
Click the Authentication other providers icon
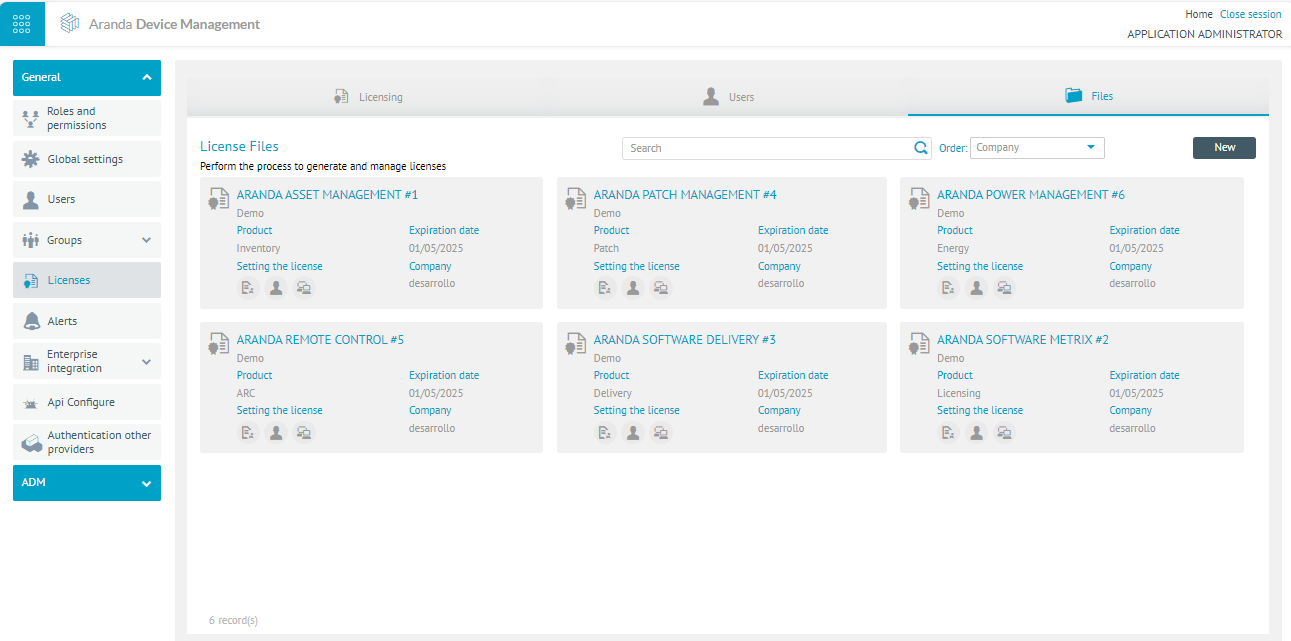(x=30, y=443)
